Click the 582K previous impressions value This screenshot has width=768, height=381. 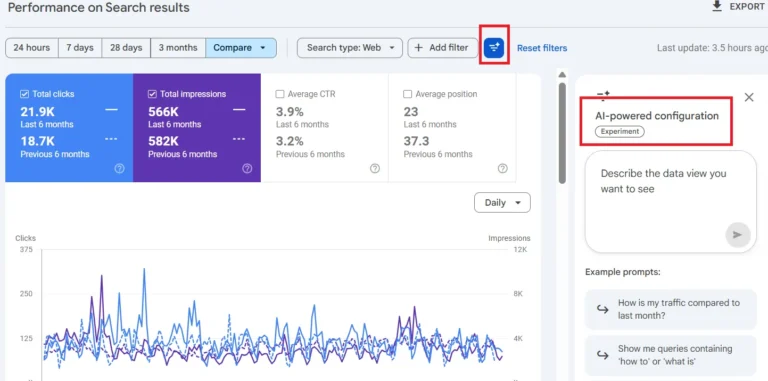(x=163, y=142)
